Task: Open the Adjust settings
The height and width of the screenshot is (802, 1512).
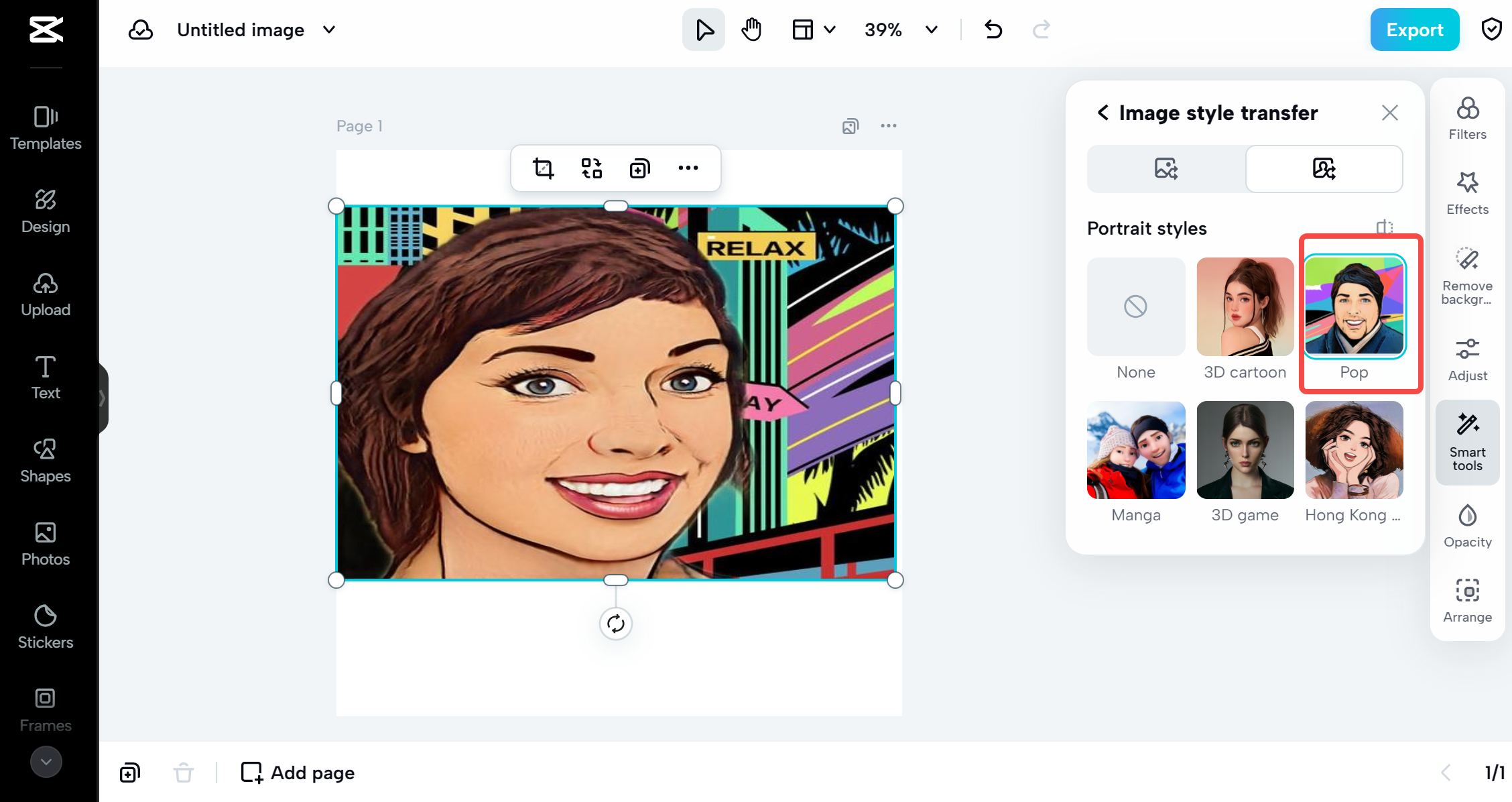Action: click(1467, 359)
